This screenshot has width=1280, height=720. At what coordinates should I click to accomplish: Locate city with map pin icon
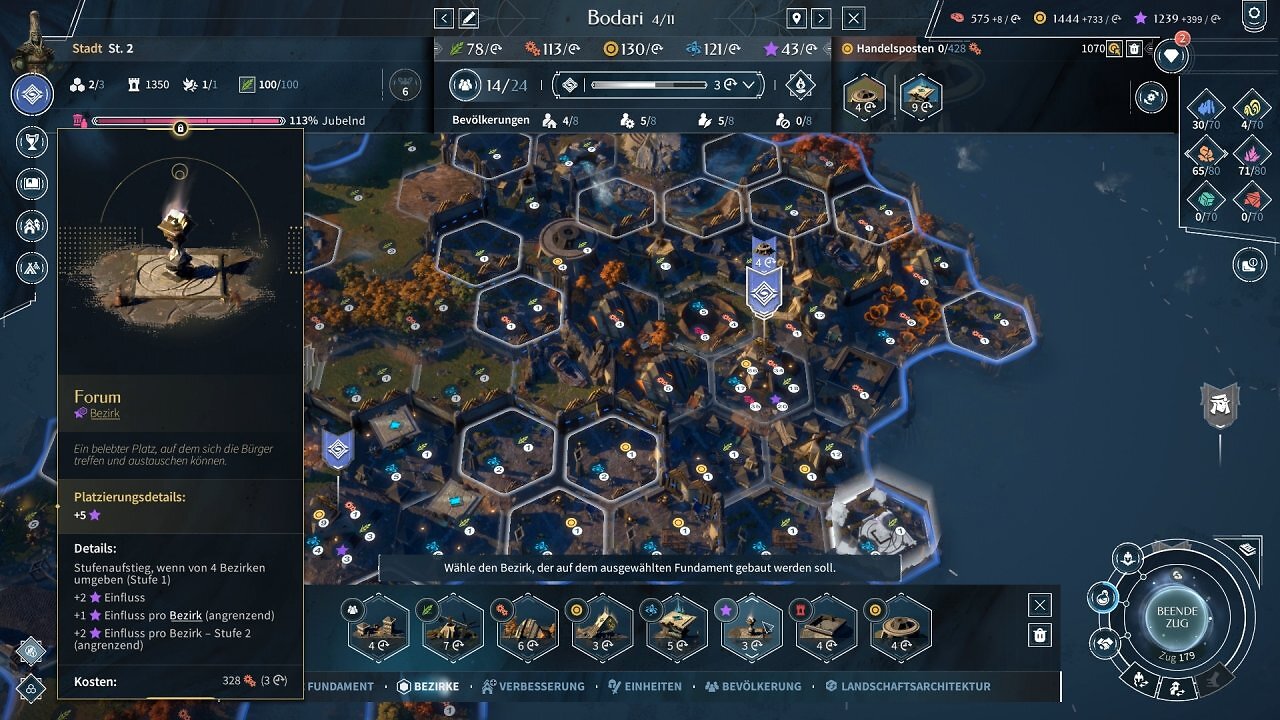pos(797,18)
